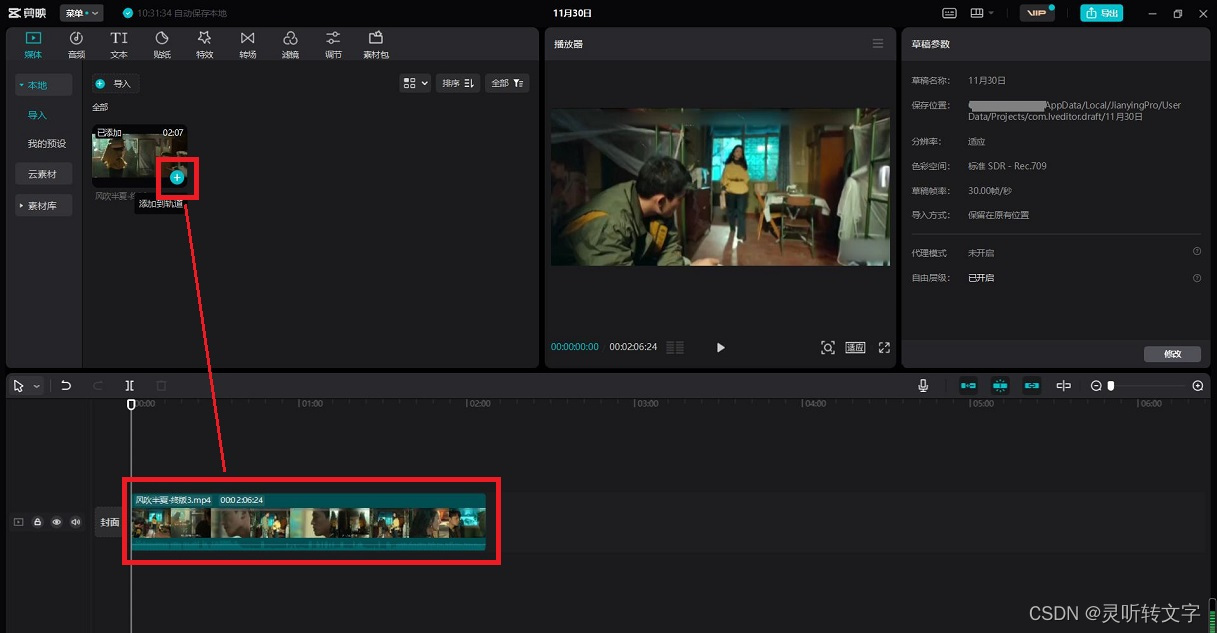Open the 文本 (Text) tab
The height and width of the screenshot is (633, 1217).
click(x=119, y=45)
